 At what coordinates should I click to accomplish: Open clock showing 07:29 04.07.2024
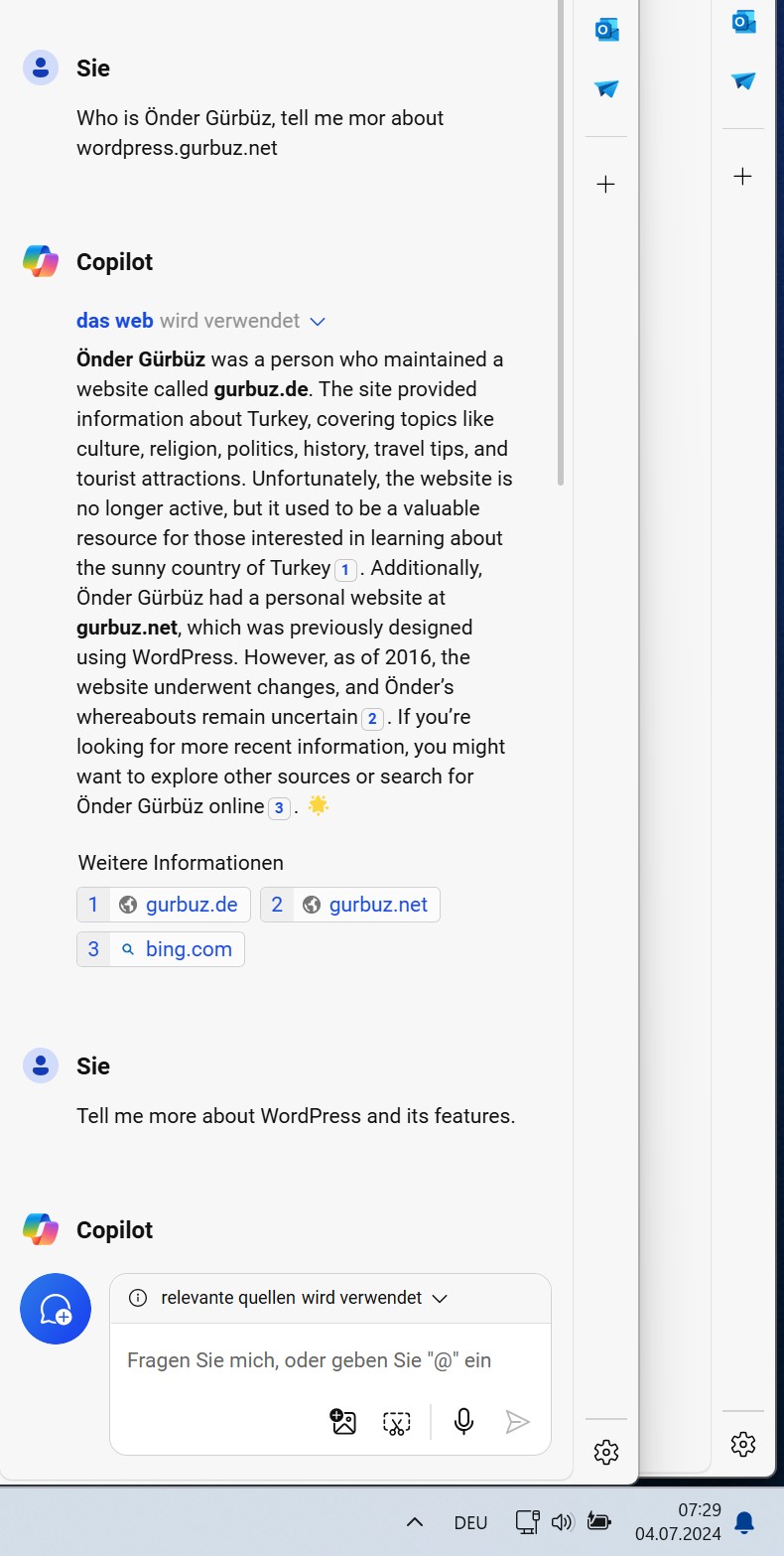[678, 1522]
